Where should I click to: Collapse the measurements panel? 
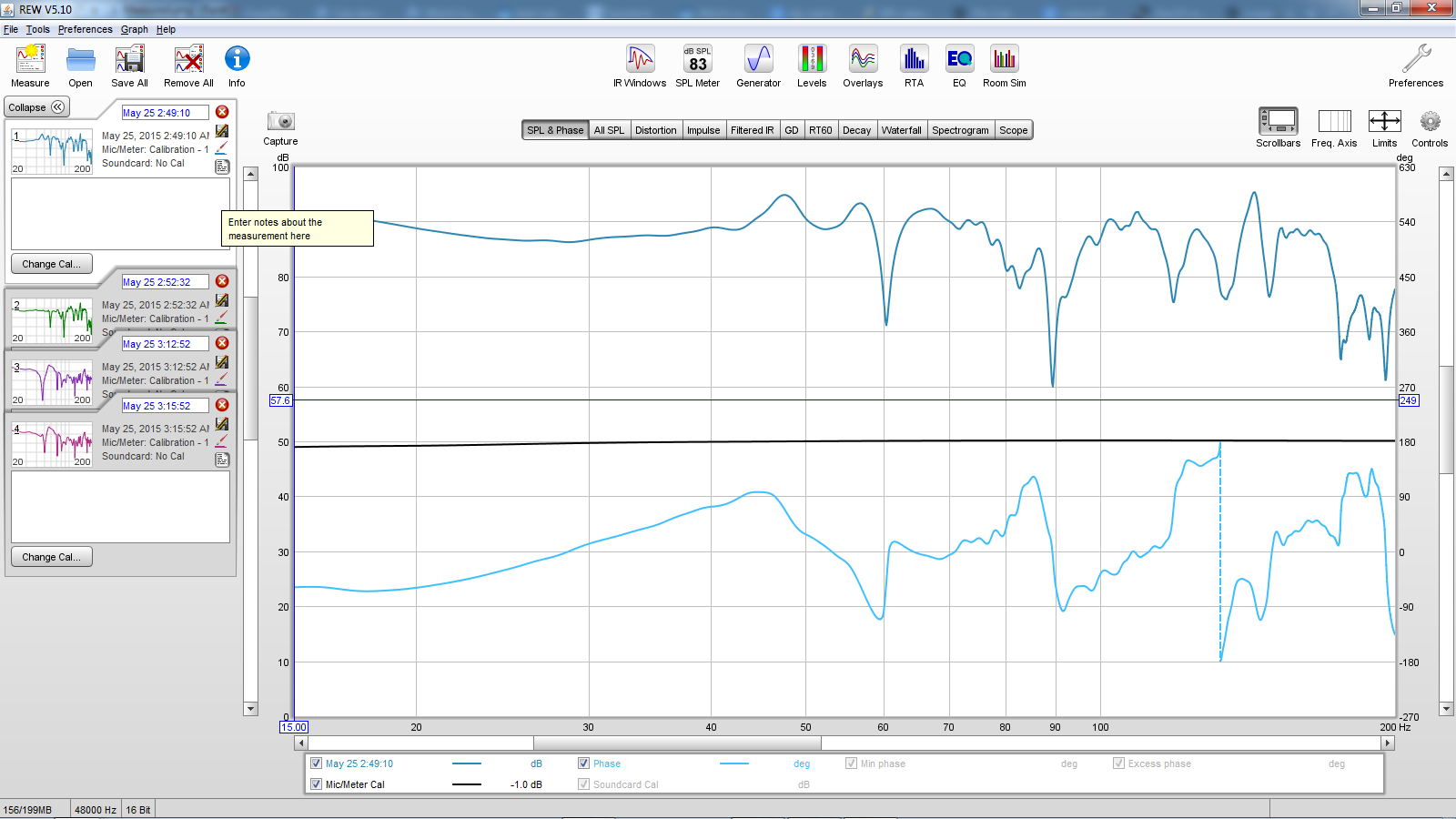tap(36, 107)
